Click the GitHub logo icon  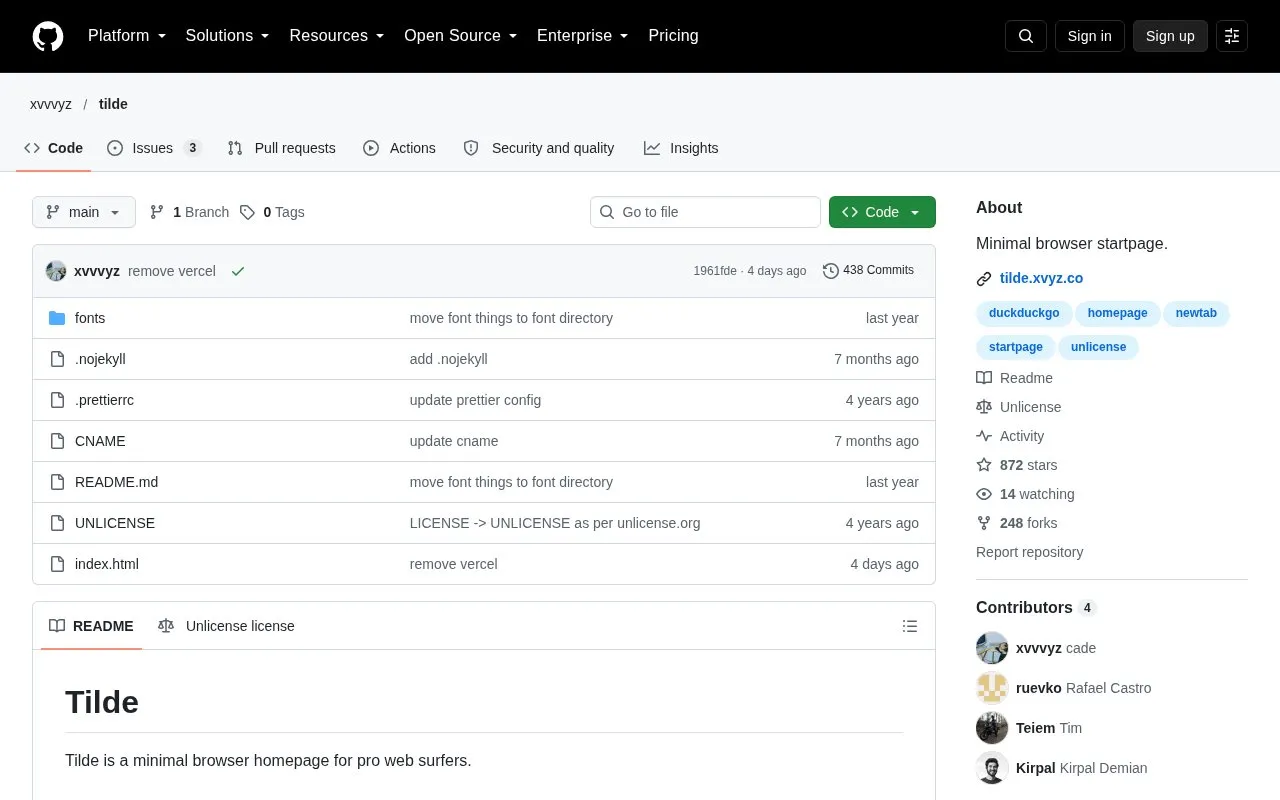click(48, 36)
